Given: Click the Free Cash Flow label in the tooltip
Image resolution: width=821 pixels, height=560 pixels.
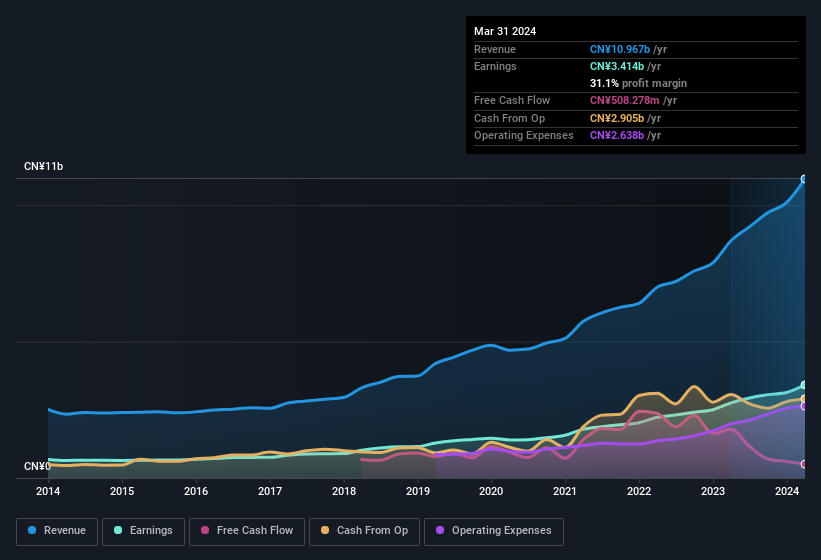Looking at the screenshot, I should tap(512, 100).
